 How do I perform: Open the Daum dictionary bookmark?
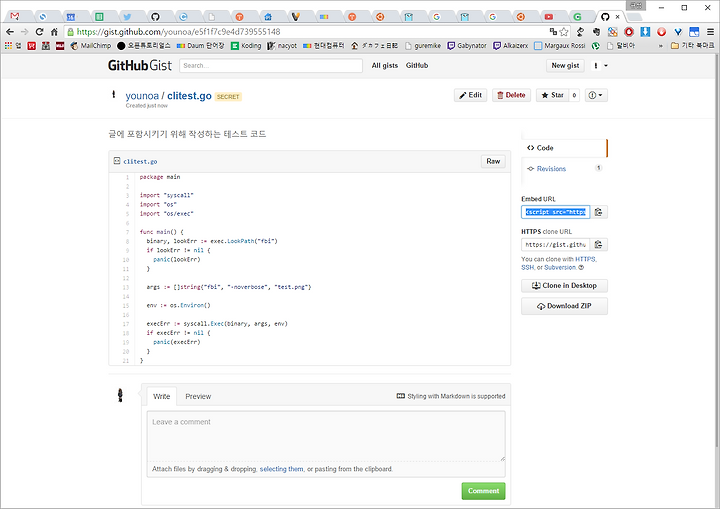pyautogui.click(x=201, y=45)
